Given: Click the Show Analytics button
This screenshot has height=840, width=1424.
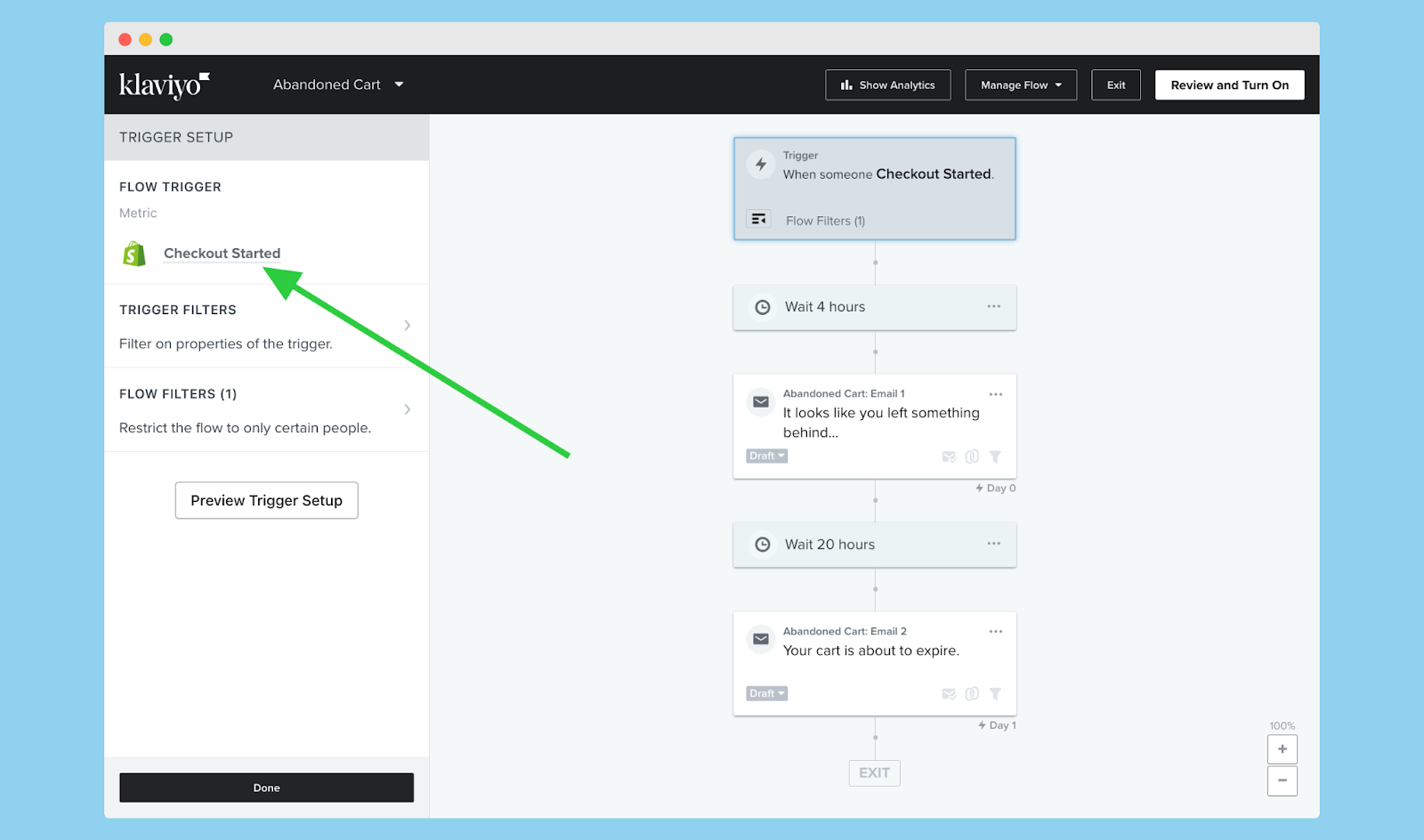Looking at the screenshot, I should (888, 85).
